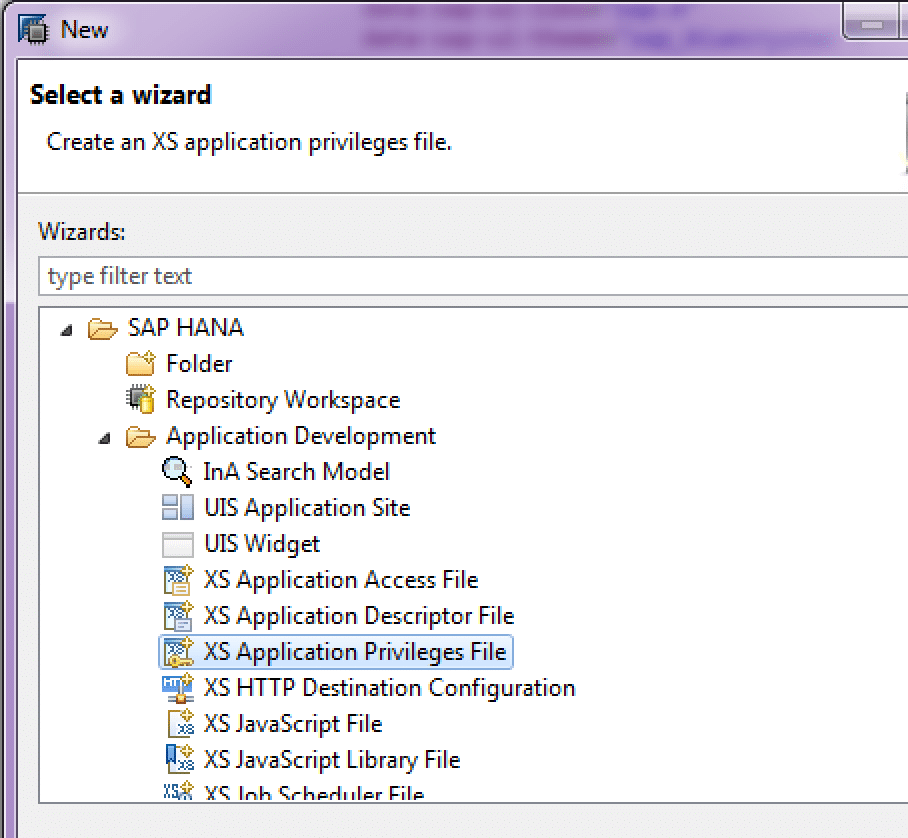Image resolution: width=908 pixels, height=838 pixels.
Task: Click the InA Search Model magnifier icon
Action: 177,471
